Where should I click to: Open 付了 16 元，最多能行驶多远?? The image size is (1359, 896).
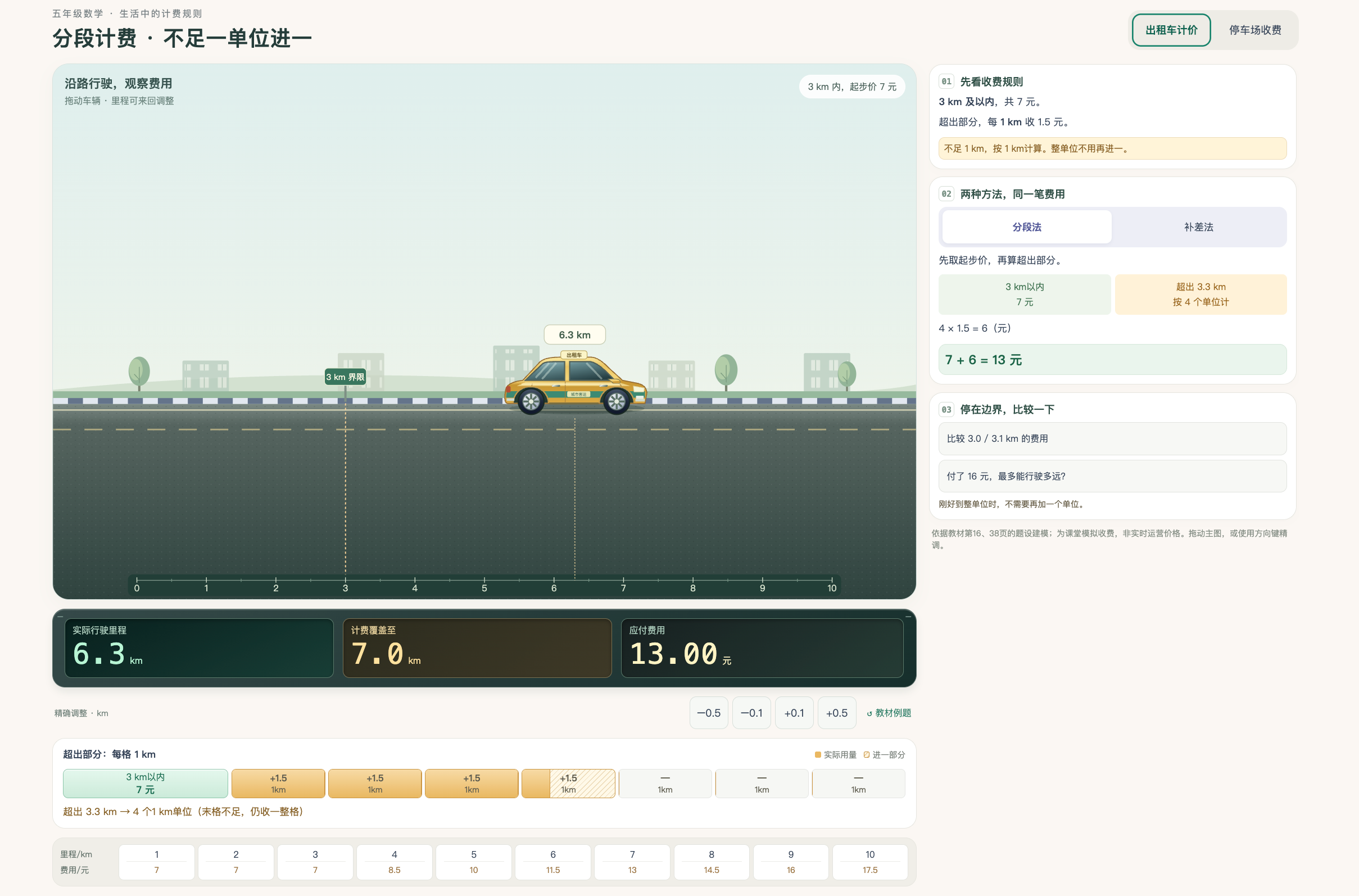1112,476
